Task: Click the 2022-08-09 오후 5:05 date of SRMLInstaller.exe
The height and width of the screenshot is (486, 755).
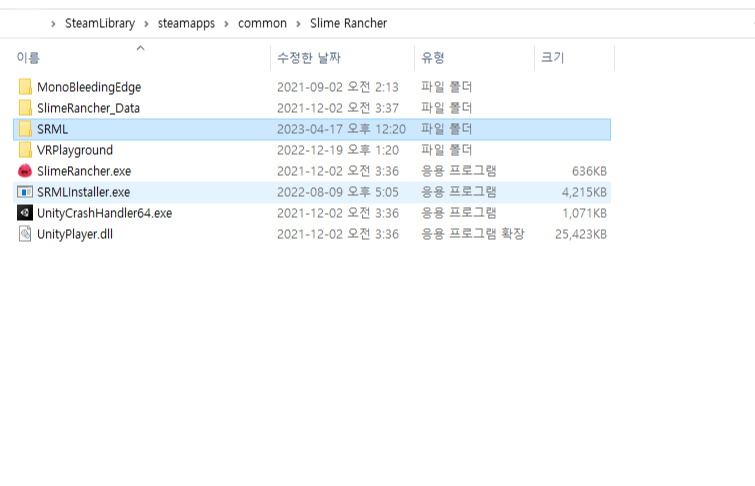Action: coord(338,192)
